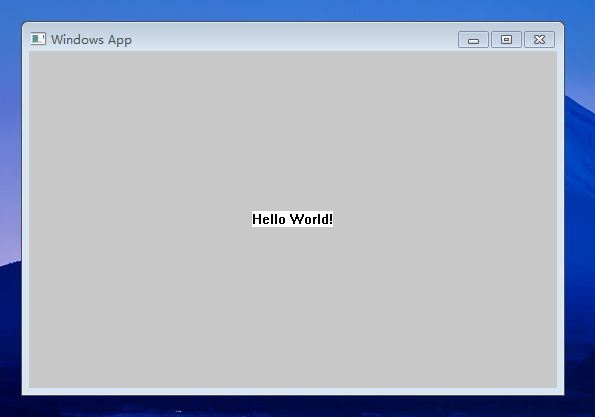Click the "Hello World!" label

tap(293, 219)
